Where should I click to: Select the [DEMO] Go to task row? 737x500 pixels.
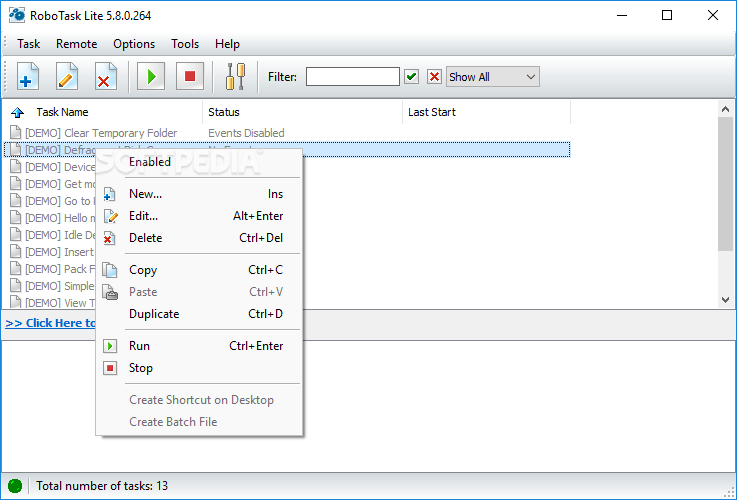[53, 201]
